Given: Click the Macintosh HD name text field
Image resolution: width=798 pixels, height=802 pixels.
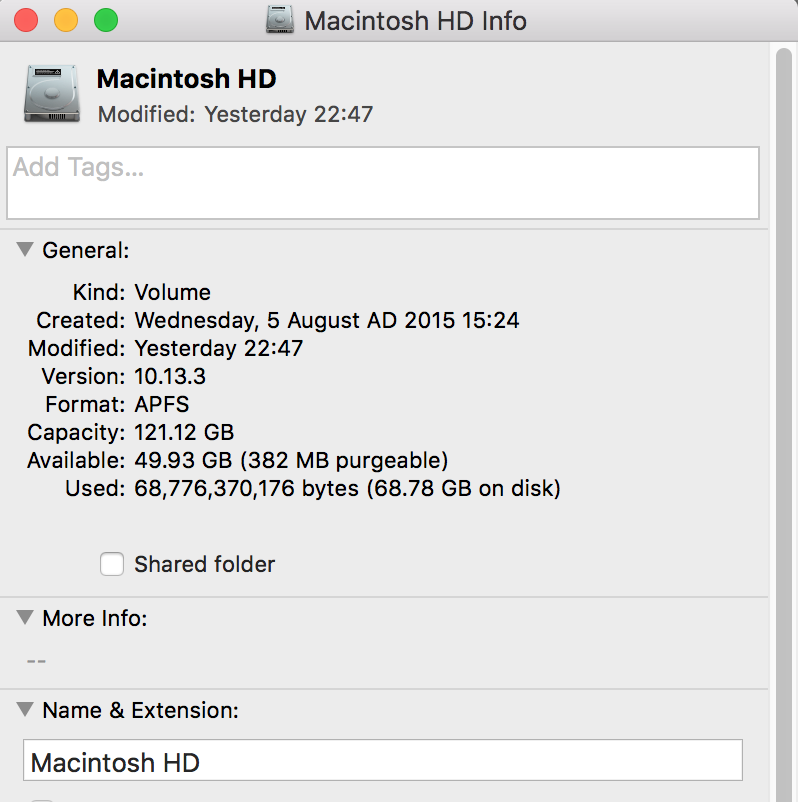Looking at the screenshot, I should point(383,760).
